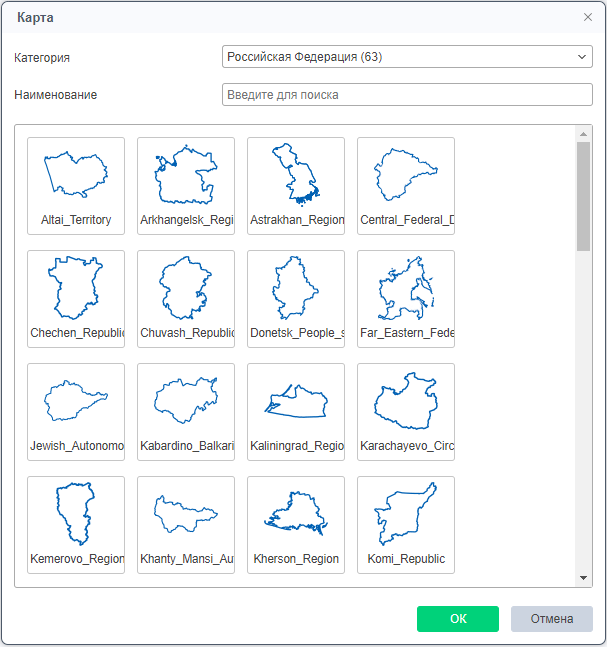Click the Chechen_Republic map outline

tap(76, 288)
